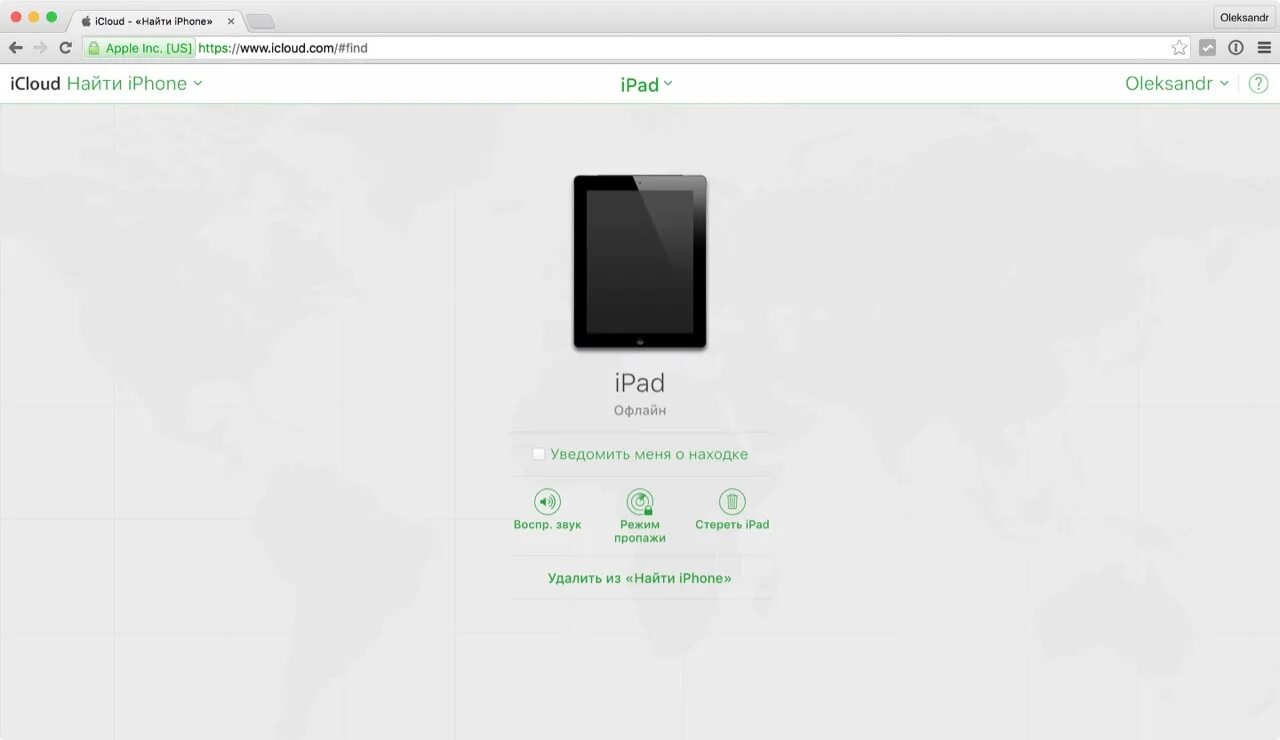Open the extension icon beside bookmark star
1280x740 pixels.
[x=1208, y=47]
